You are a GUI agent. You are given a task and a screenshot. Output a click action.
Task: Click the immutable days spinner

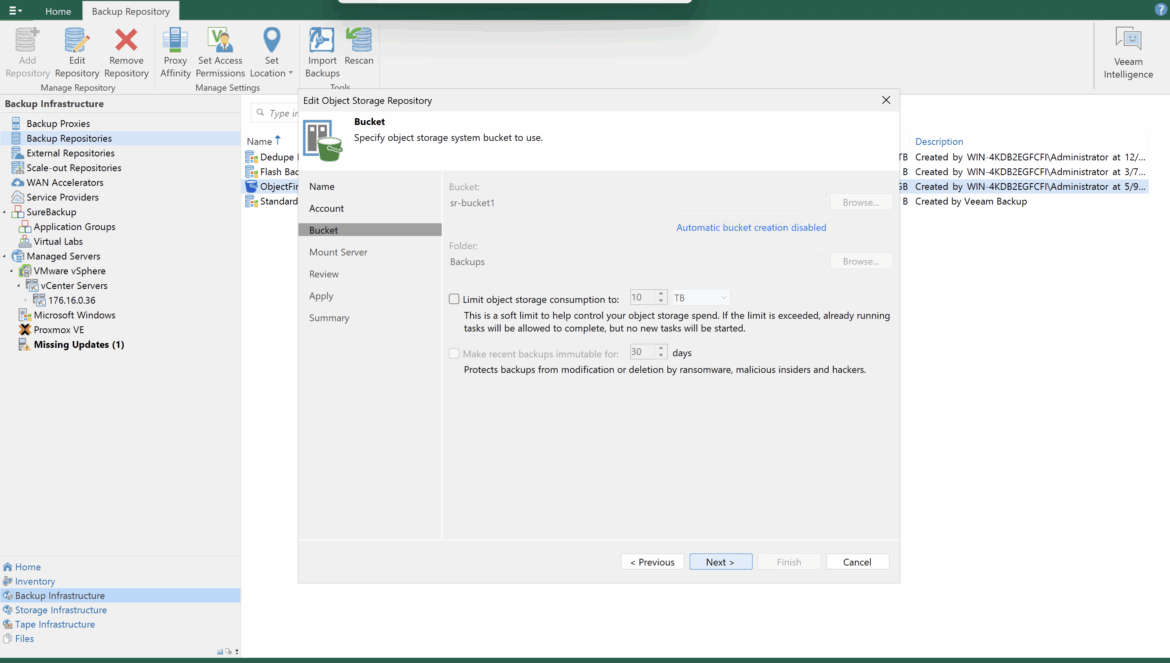pos(661,352)
